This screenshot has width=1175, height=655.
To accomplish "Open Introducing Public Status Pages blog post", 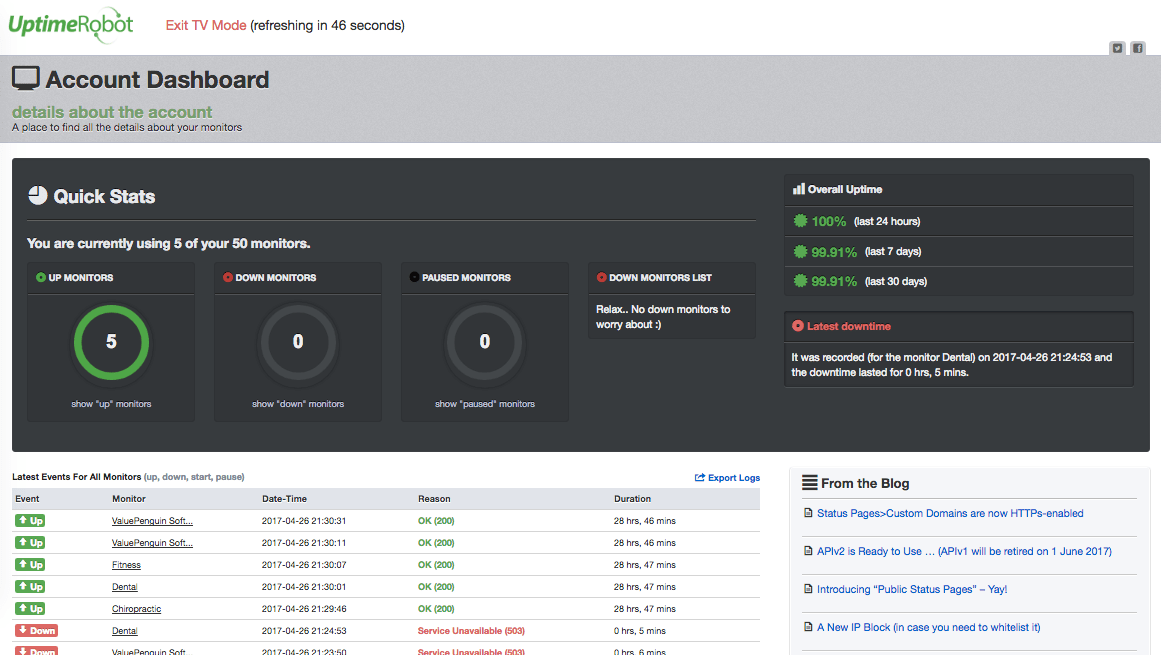I will click(x=912, y=589).
